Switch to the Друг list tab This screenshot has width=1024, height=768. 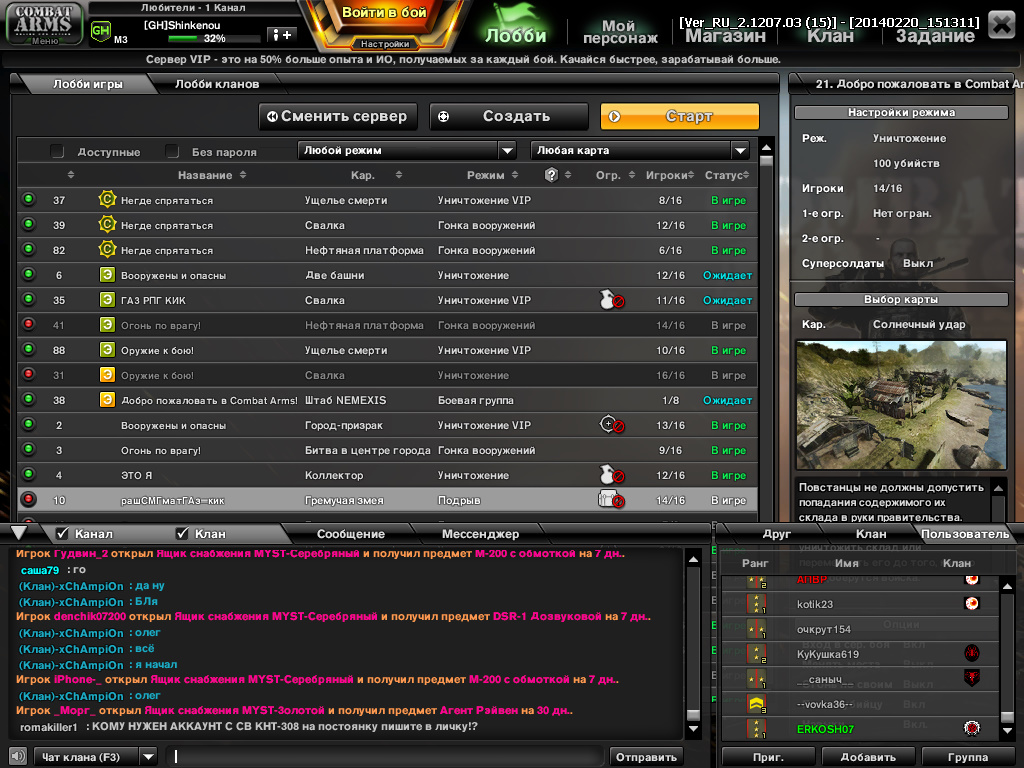tap(776, 534)
